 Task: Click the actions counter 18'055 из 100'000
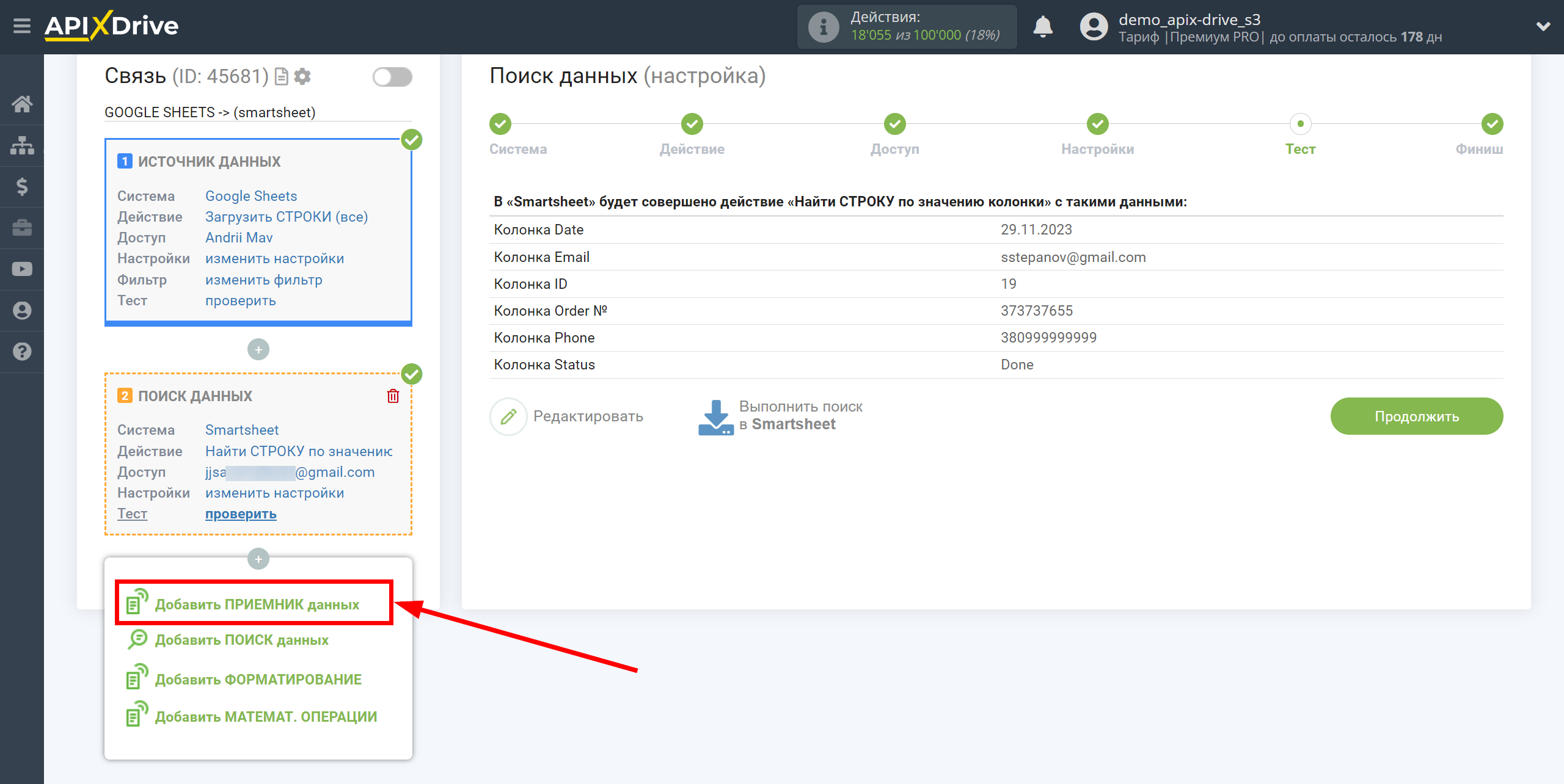(925, 35)
